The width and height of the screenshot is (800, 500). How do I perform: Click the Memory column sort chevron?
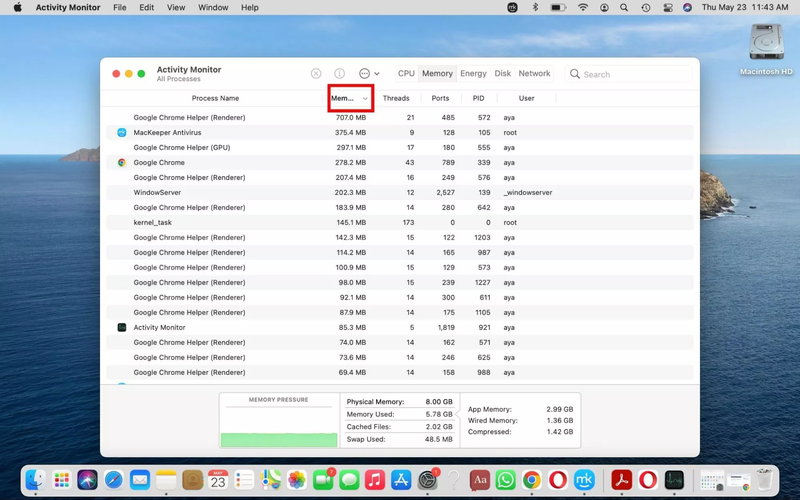365,98
